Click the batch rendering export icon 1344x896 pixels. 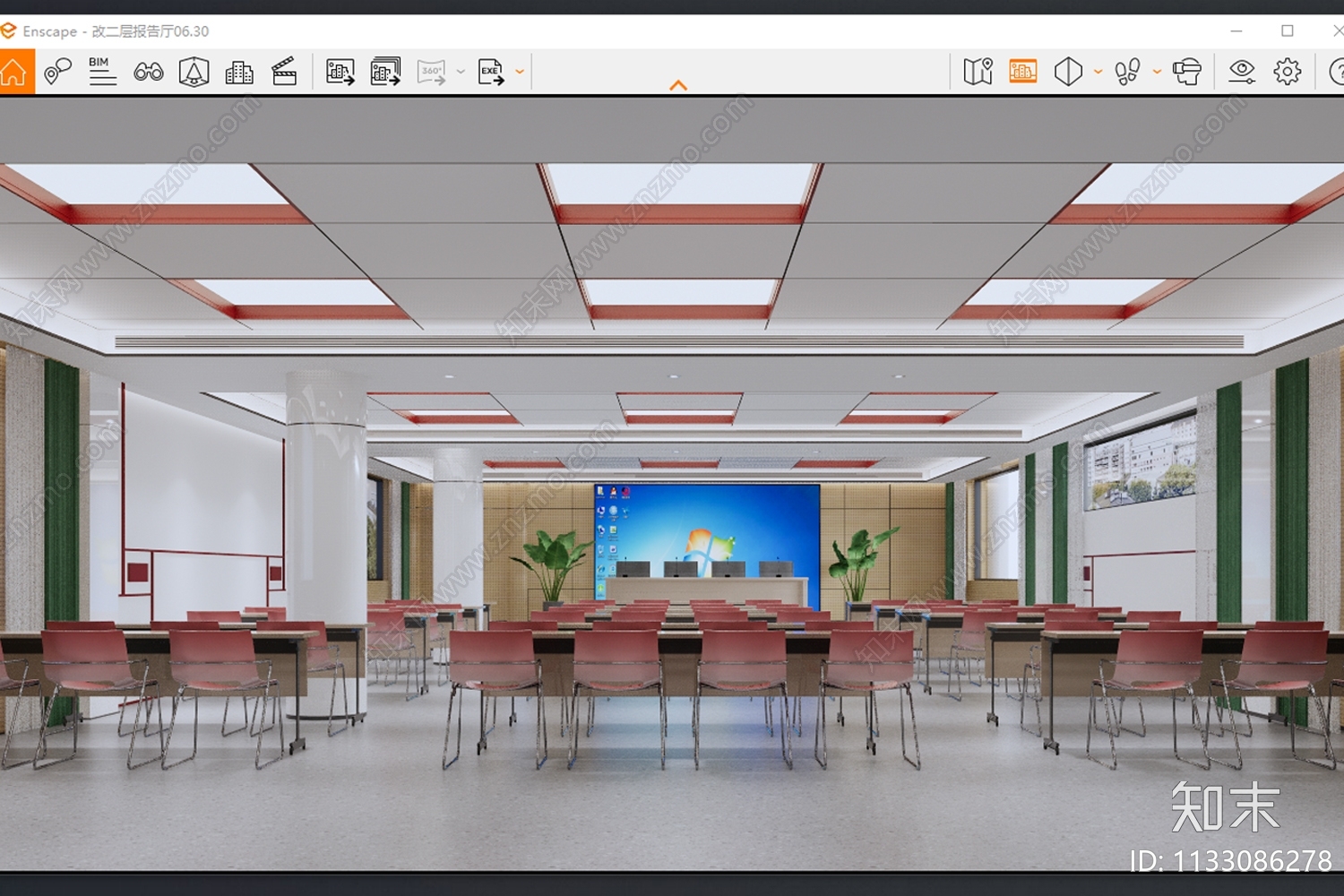click(x=385, y=72)
